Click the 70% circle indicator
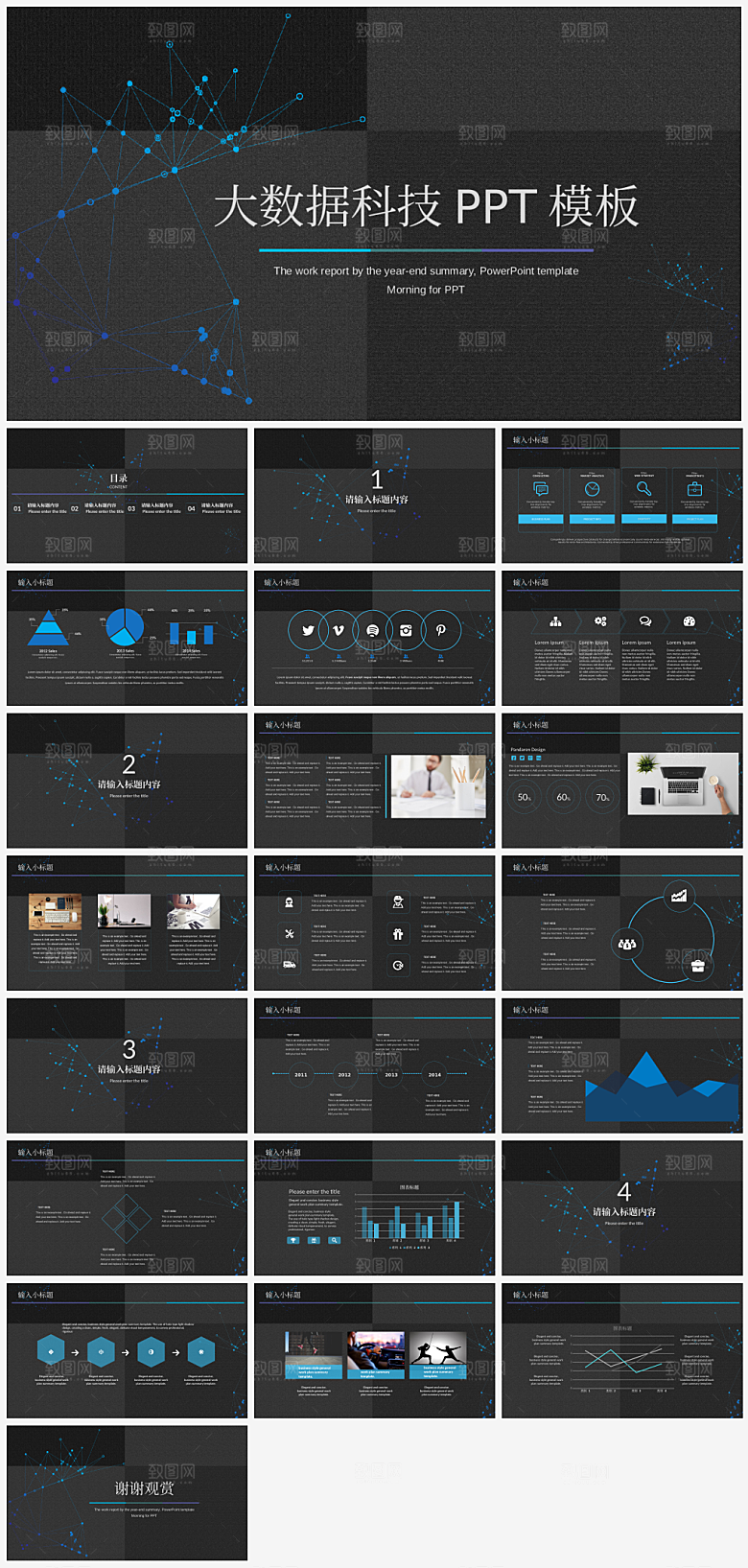The width and height of the screenshot is (748, 1568). (603, 797)
